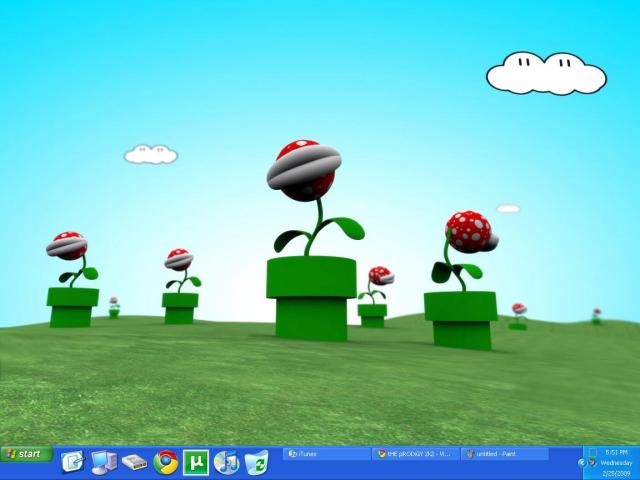
Task: Click the date 2/25/2009 in the tray
Action: pos(616,473)
